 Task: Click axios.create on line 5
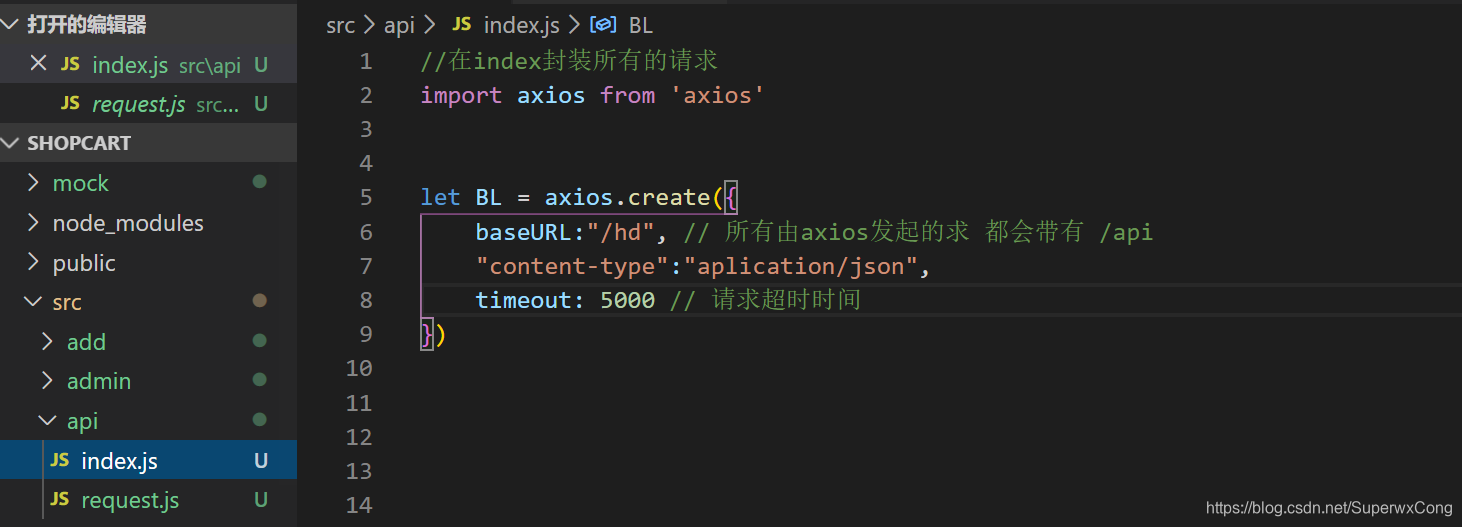626,197
